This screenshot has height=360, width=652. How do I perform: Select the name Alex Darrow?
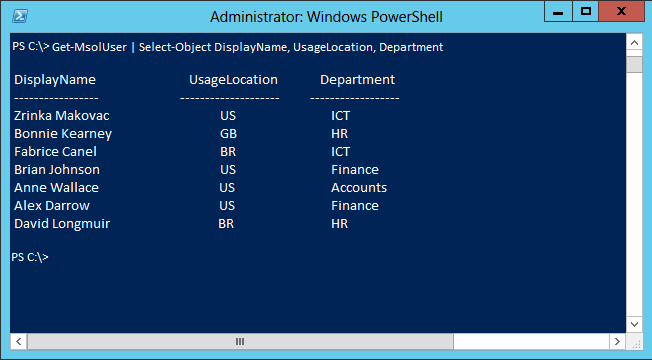pos(52,206)
